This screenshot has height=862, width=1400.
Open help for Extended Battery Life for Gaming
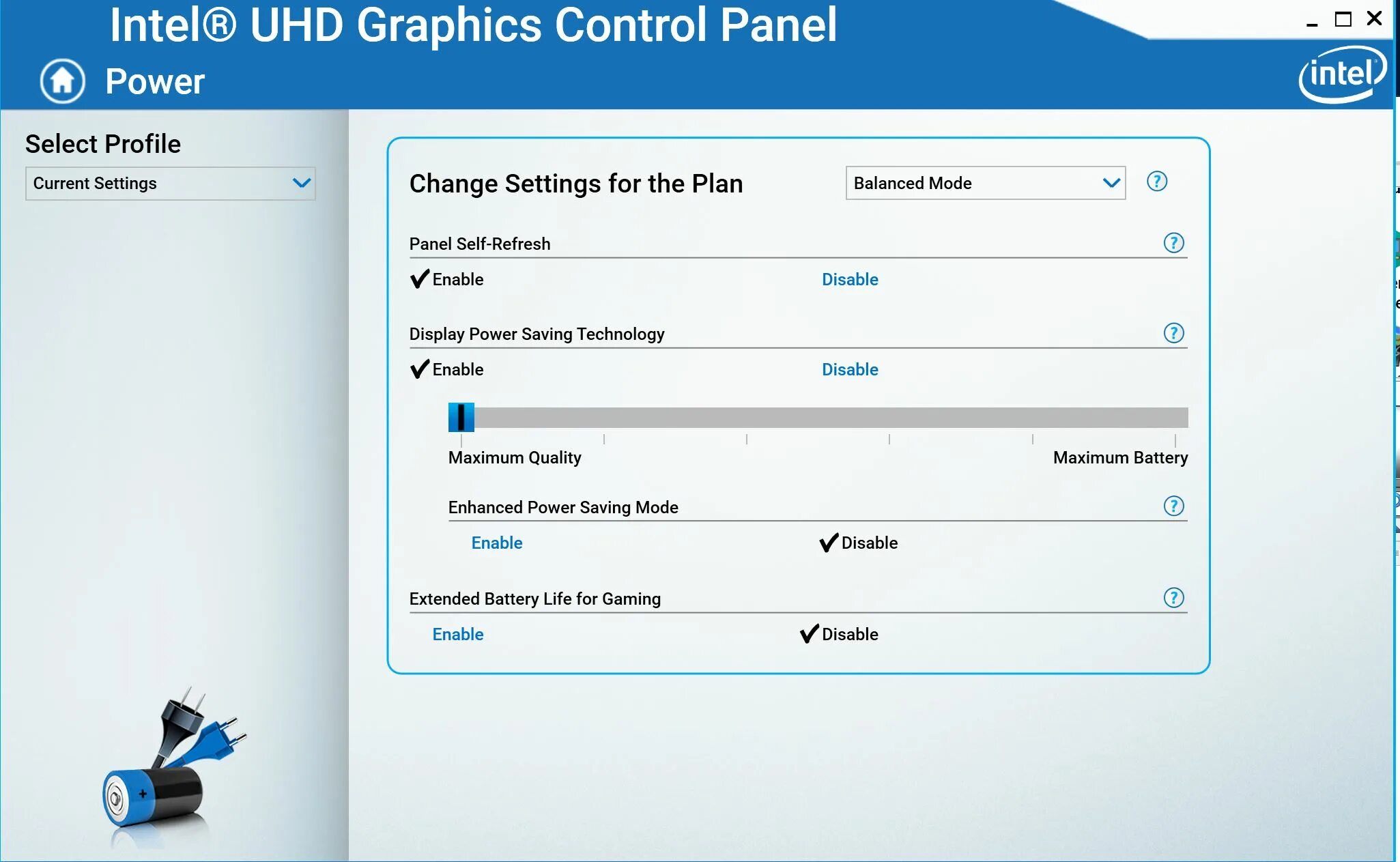[1173, 598]
